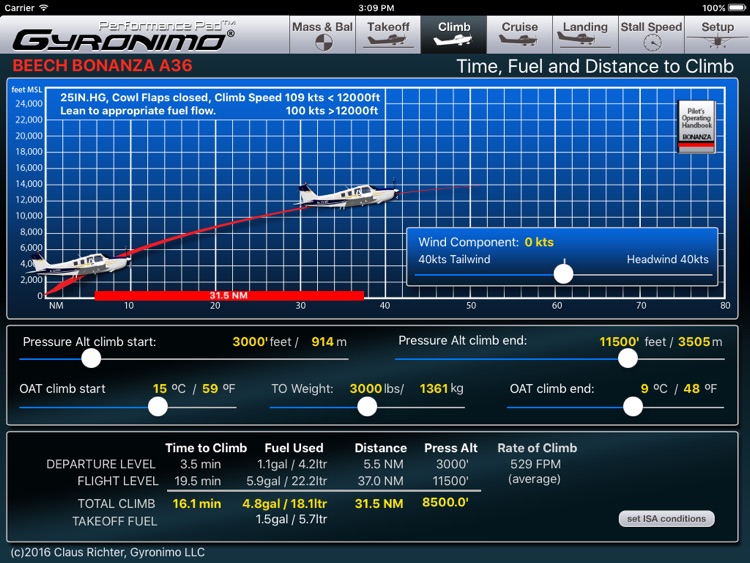The height and width of the screenshot is (563, 750).
Task: Click the Wind Component slider knob
Action: coord(563,274)
